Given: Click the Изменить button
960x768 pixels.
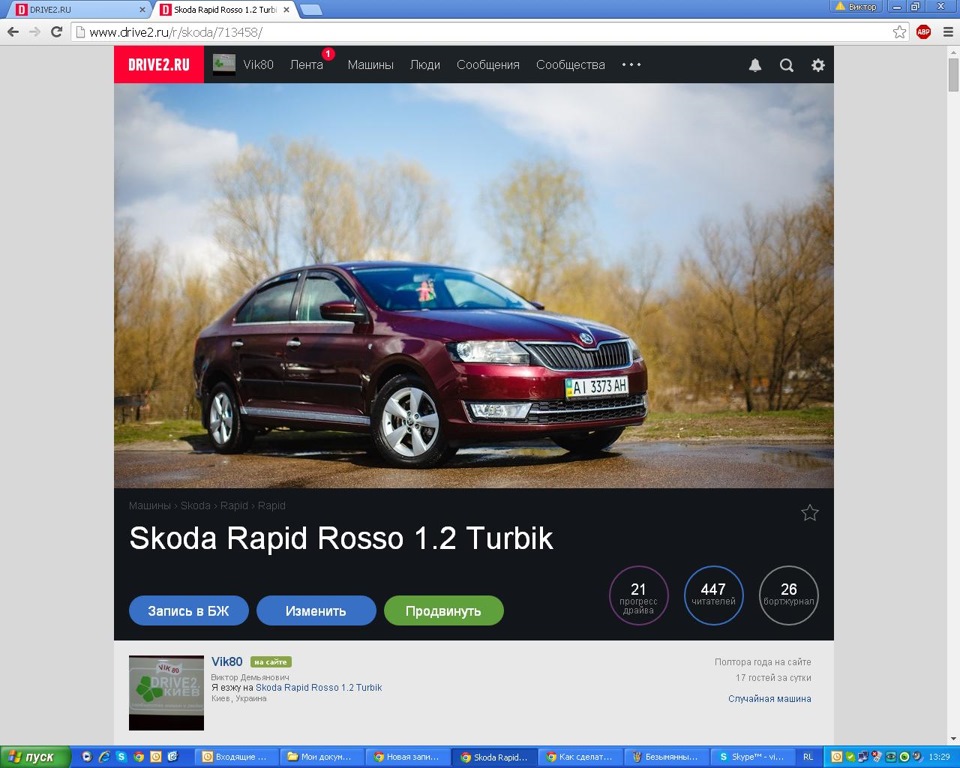Looking at the screenshot, I should click(316, 611).
